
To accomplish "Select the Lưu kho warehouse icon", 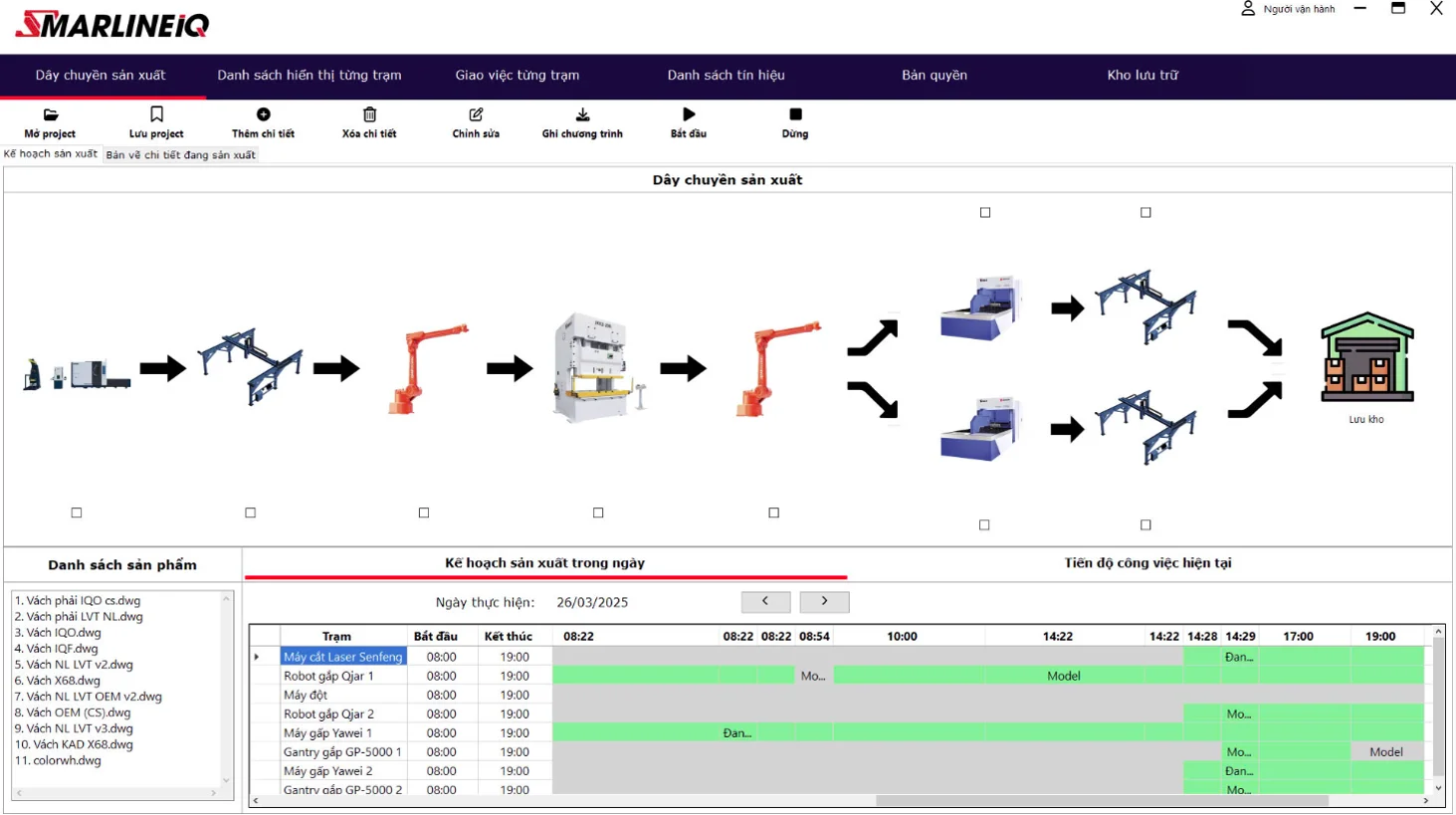I will [x=1366, y=357].
